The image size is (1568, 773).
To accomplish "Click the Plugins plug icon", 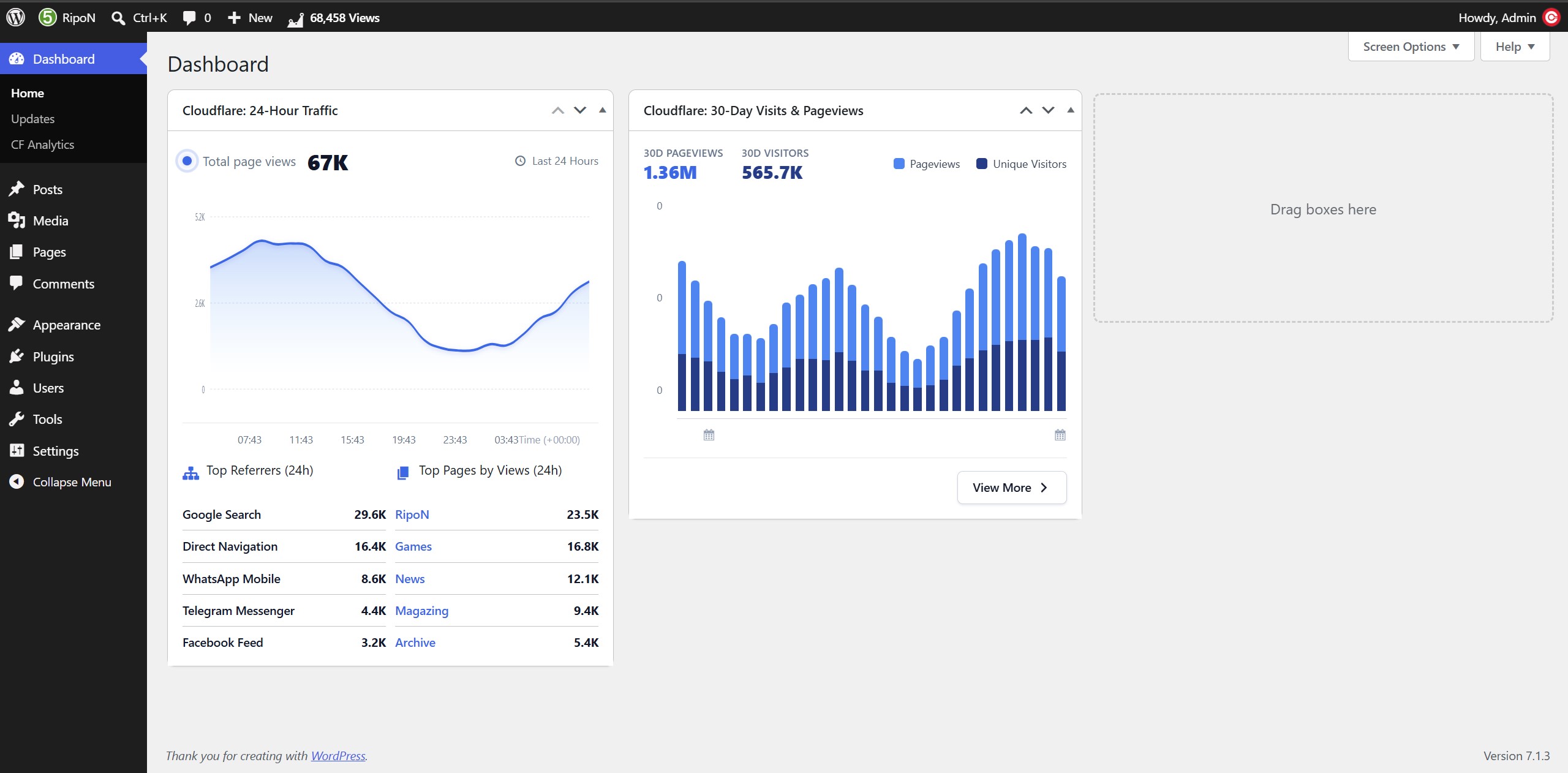I will coord(17,356).
